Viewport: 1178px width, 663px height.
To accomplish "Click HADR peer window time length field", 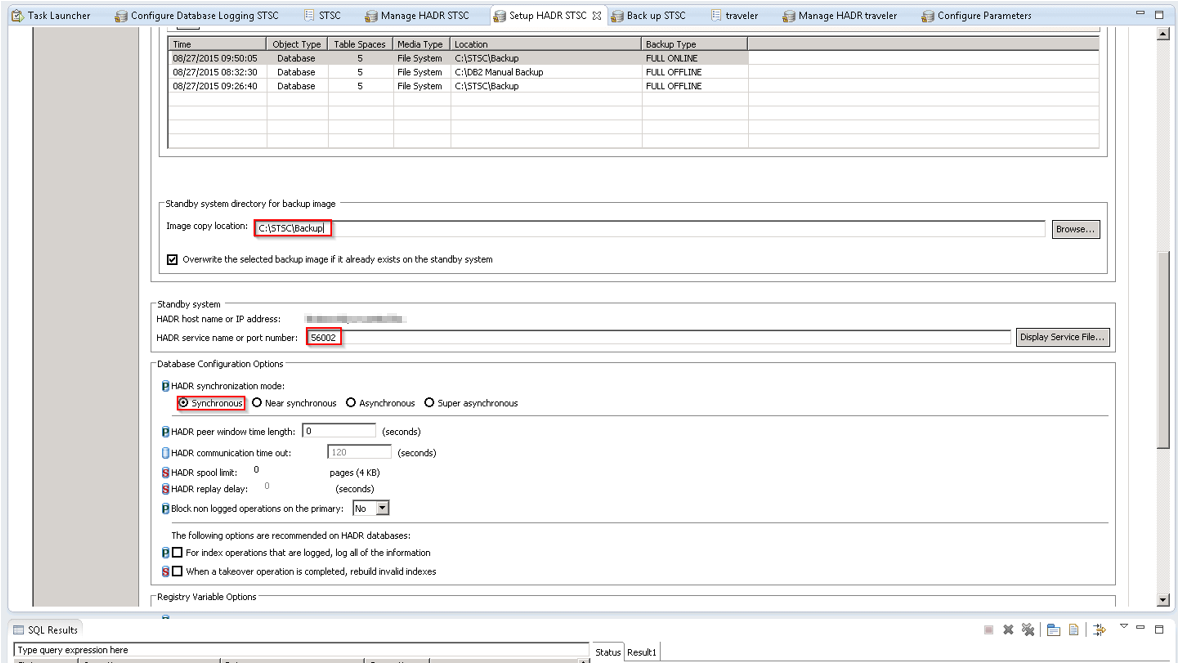I will [x=339, y=431].
